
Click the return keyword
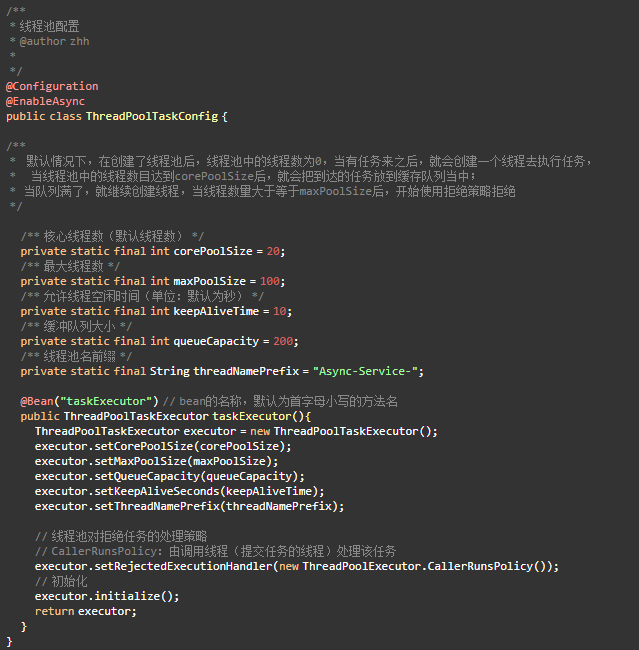pyautogui.click(x=55, y=611)
